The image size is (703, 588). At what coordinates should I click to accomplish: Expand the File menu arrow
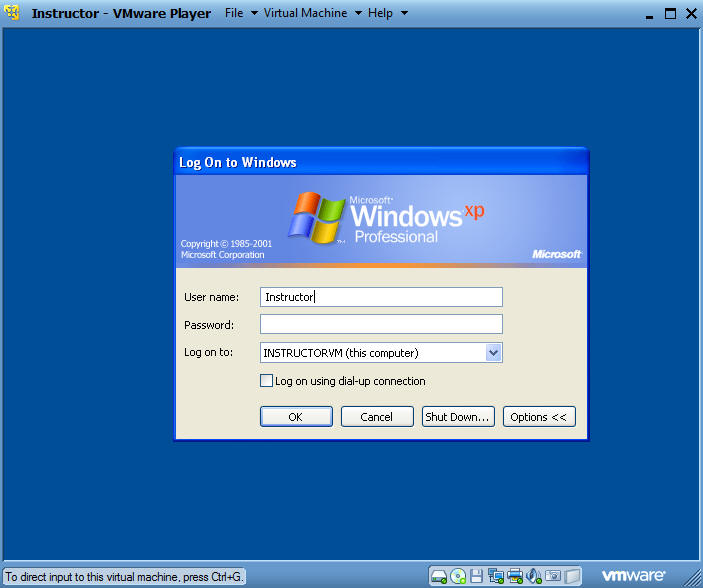pyautogui.click(x=254, y=13)
